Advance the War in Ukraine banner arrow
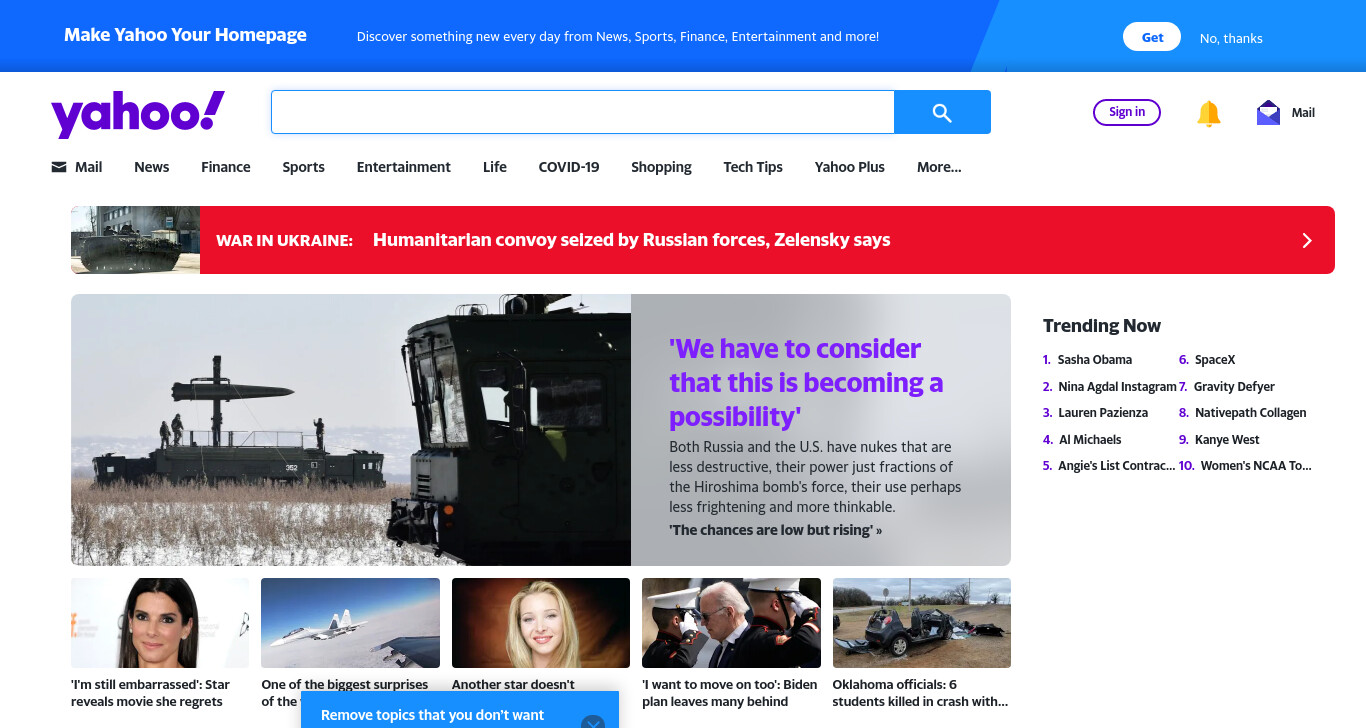The image size is (1366, 728). (1306, 240)
